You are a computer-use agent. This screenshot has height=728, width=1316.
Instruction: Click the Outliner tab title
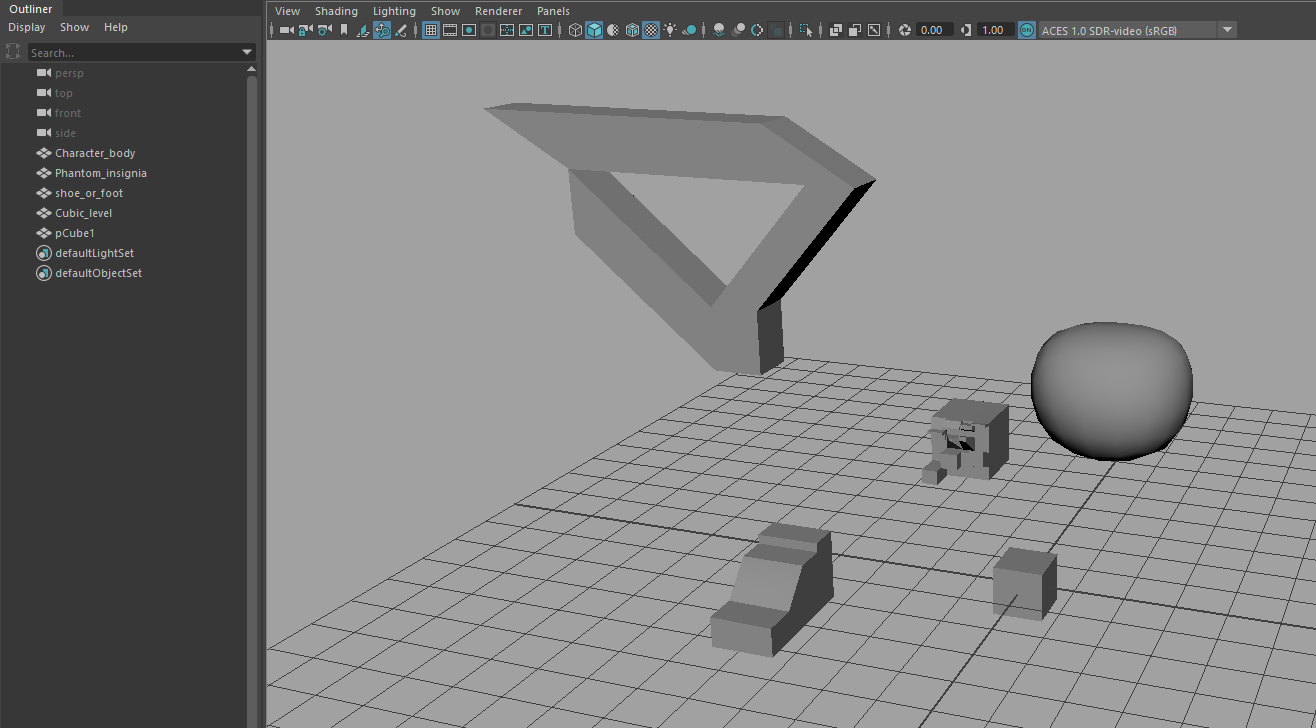pyautogui.click(x=30, y=9)
